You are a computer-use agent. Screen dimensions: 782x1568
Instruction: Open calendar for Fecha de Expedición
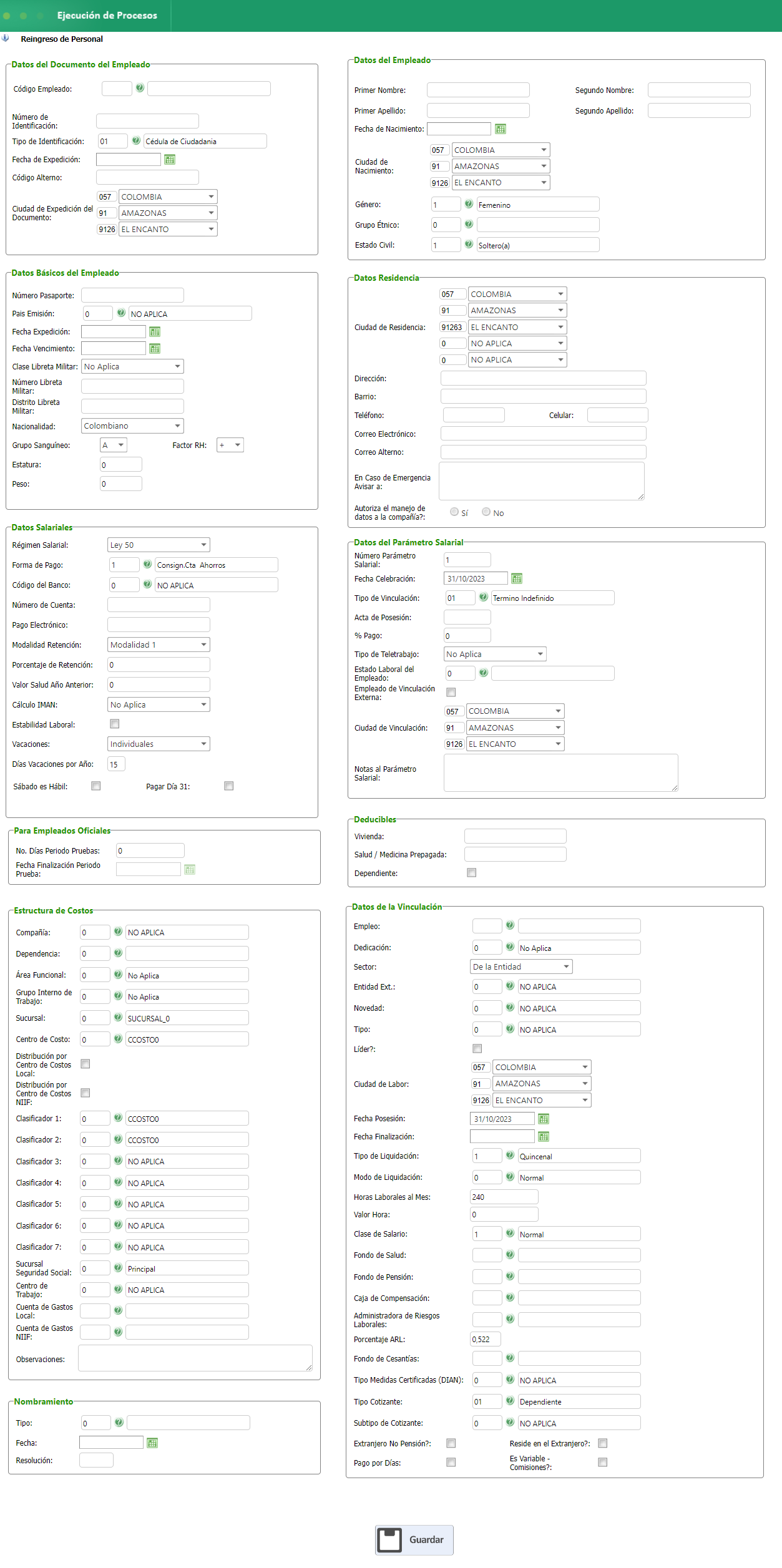[x=170, y=160]
